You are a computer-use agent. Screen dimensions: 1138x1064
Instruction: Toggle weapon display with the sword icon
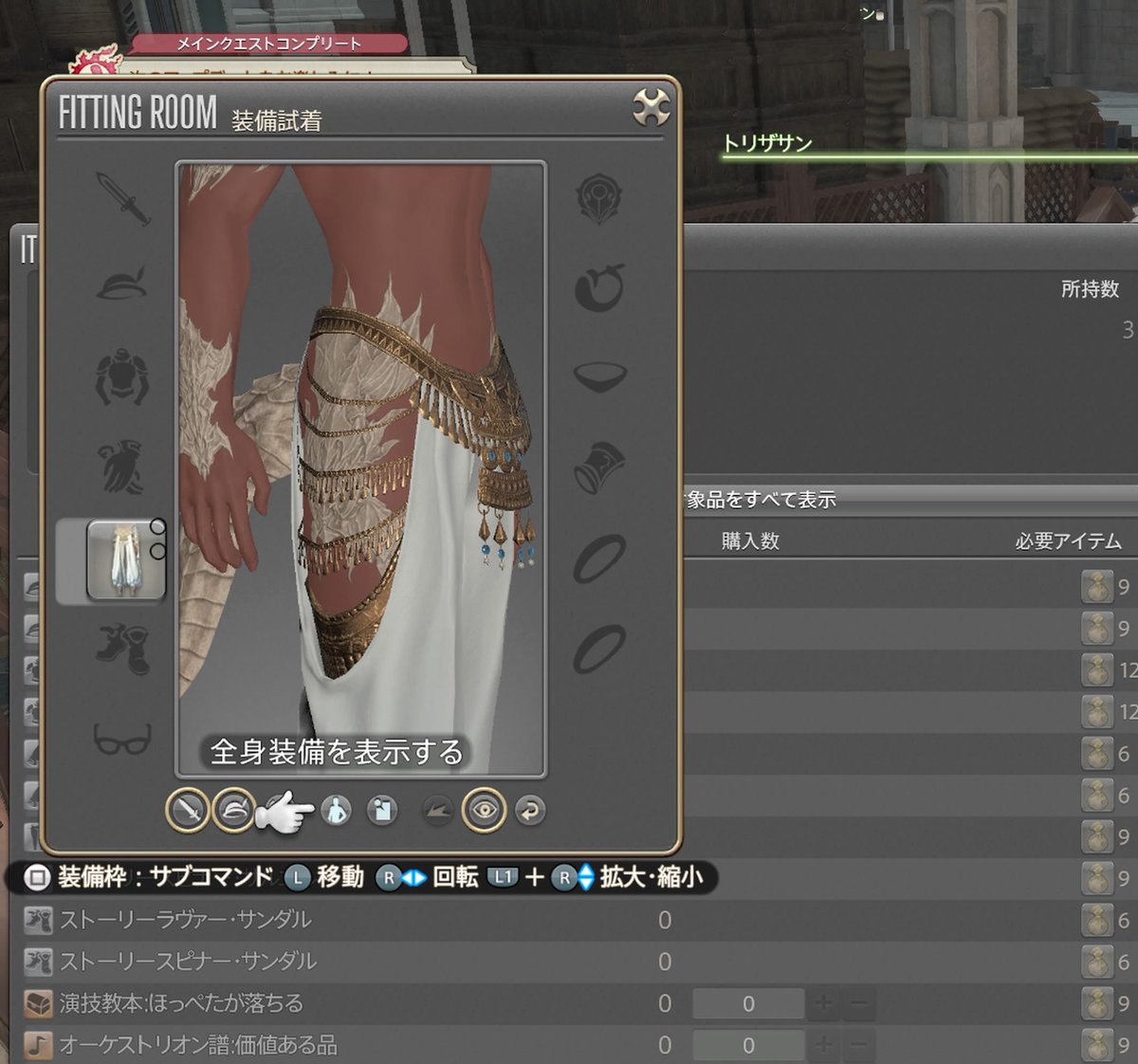click(x=187, y=811)
